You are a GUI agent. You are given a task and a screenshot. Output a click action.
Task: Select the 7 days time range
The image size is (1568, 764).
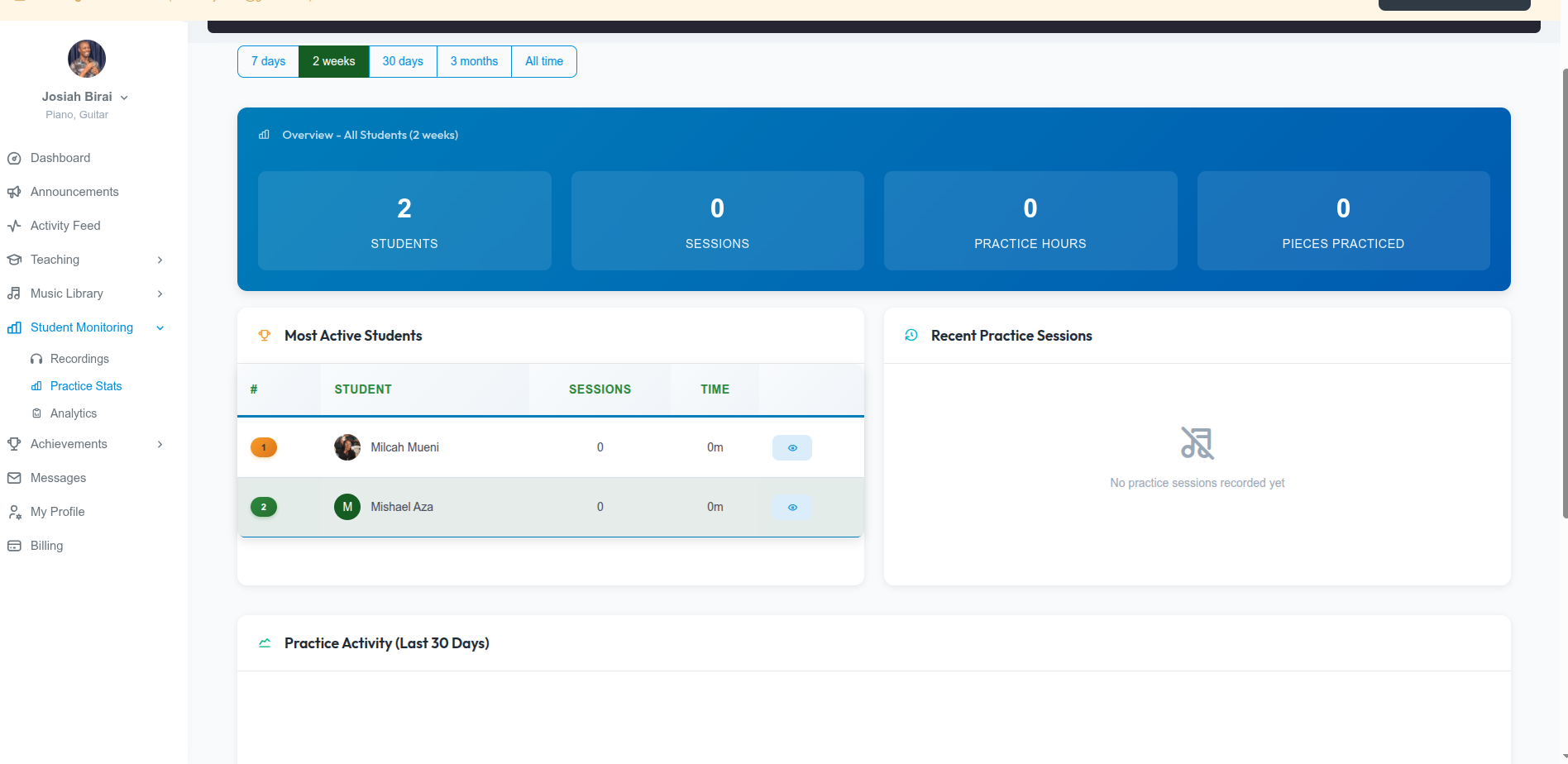pos(268,61)
